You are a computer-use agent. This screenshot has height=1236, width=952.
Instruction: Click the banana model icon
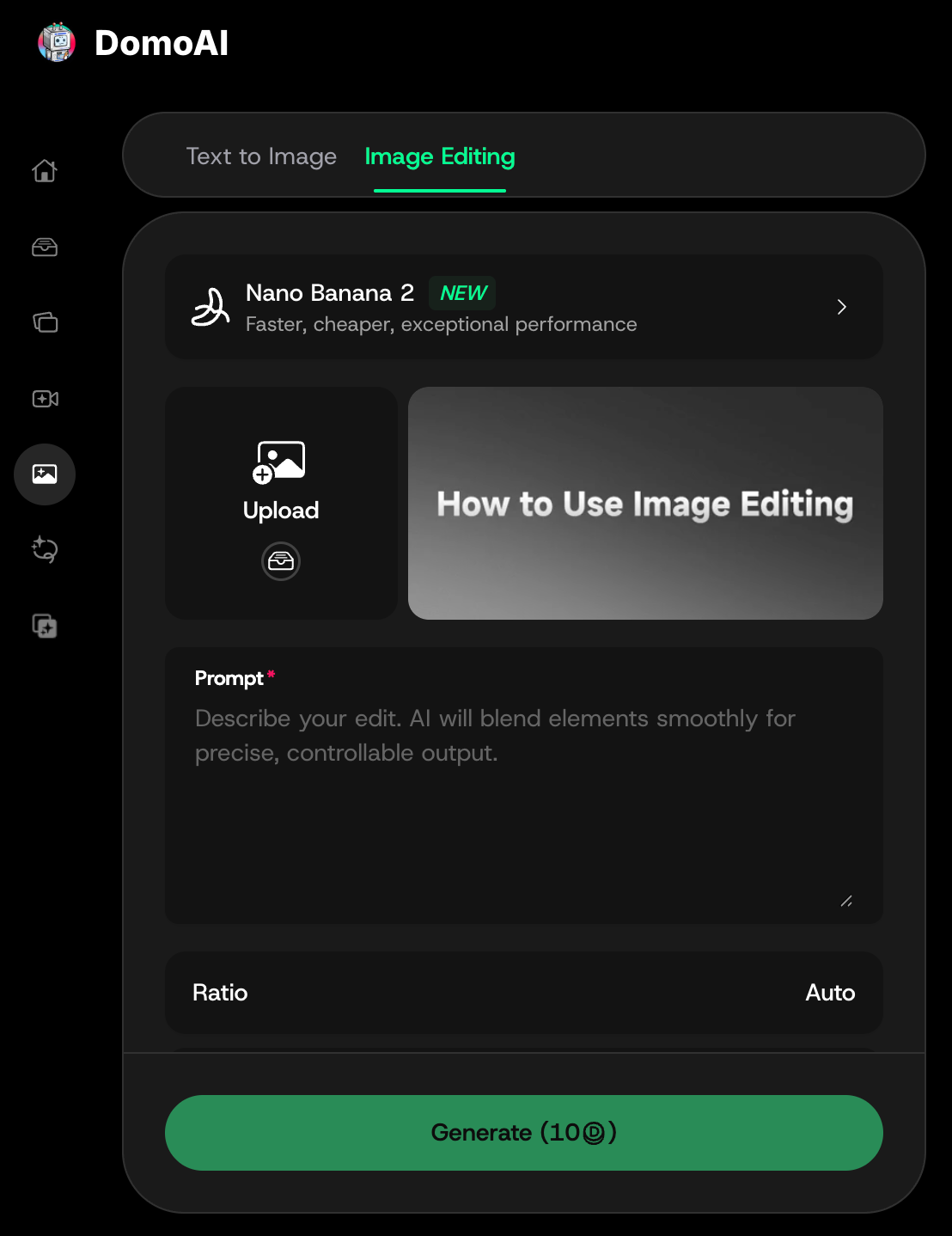tap(211, 307)
